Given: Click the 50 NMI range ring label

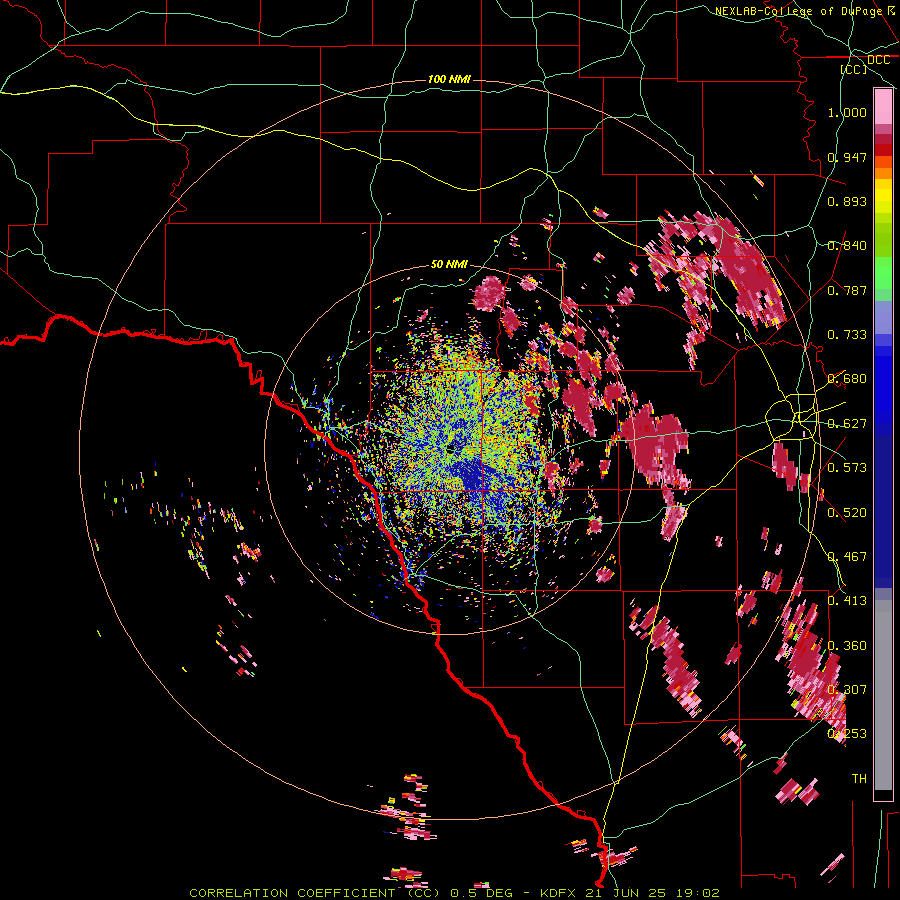Looking at the screenshot, I should pos(449,265).
